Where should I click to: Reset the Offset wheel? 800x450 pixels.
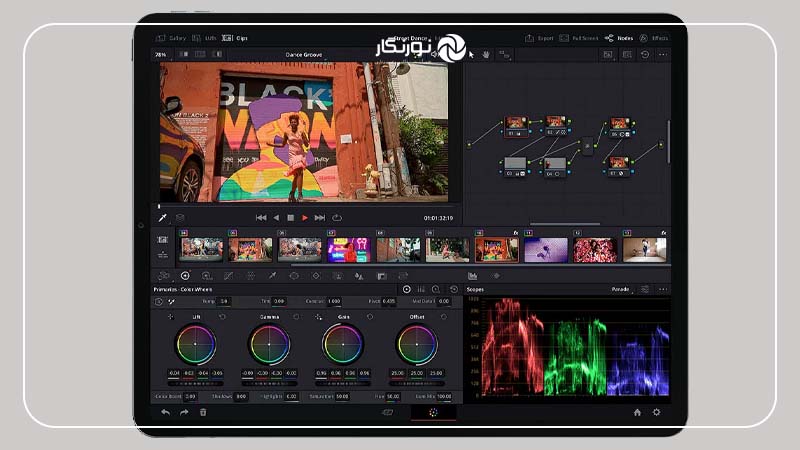point(444,317)
